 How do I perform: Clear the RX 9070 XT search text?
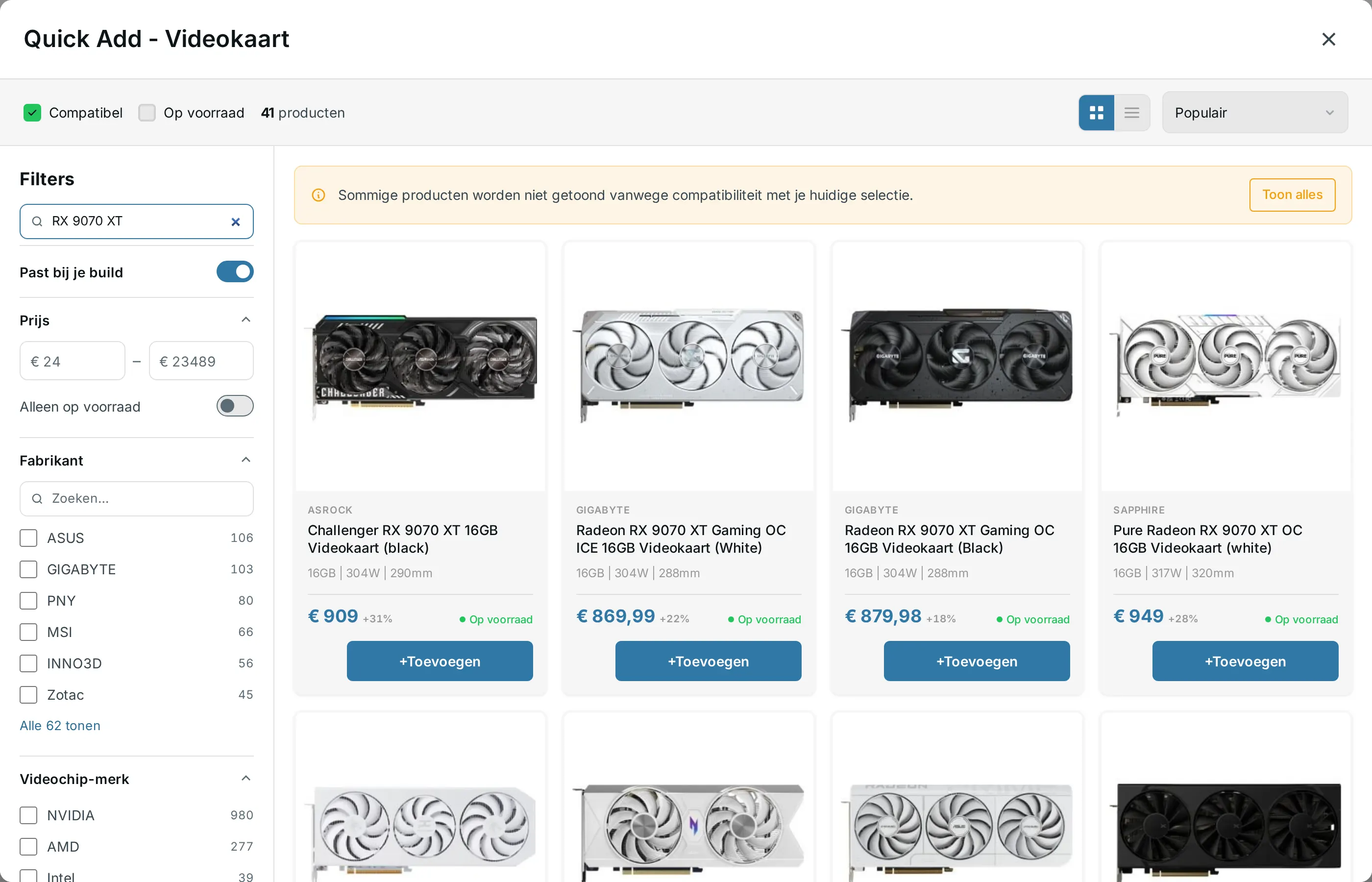(235, 221)
